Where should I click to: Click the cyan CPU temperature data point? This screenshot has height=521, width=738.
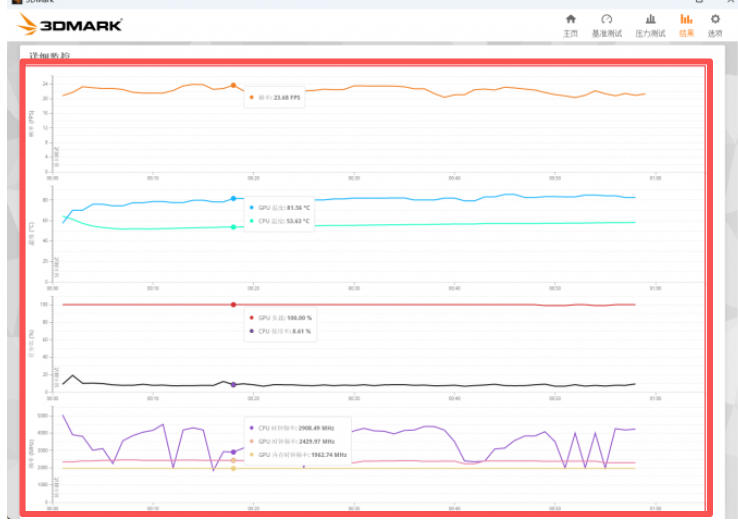(233, 227)
